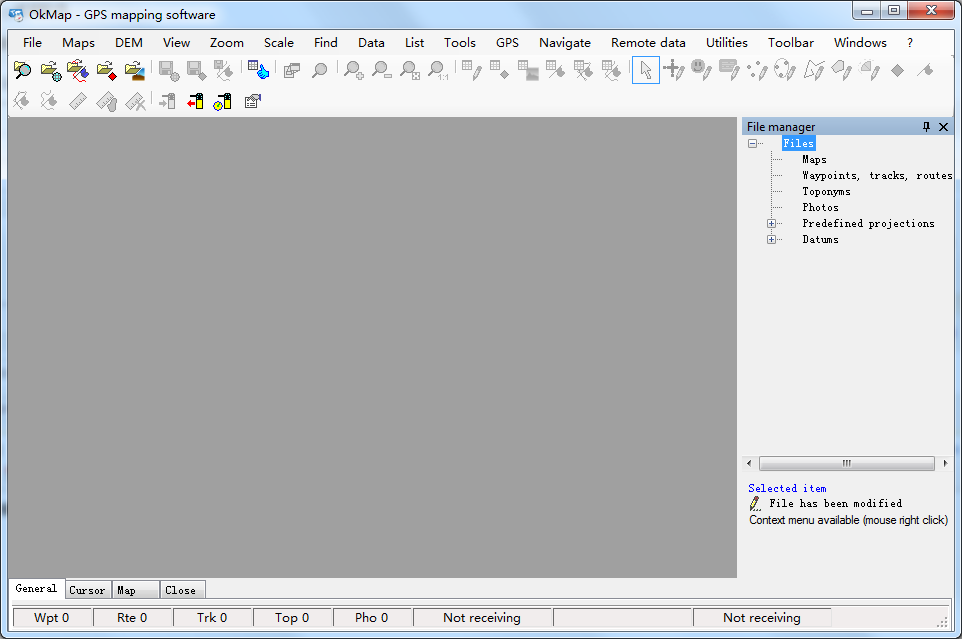Collapse the Files root tree node

click(752, 144)
